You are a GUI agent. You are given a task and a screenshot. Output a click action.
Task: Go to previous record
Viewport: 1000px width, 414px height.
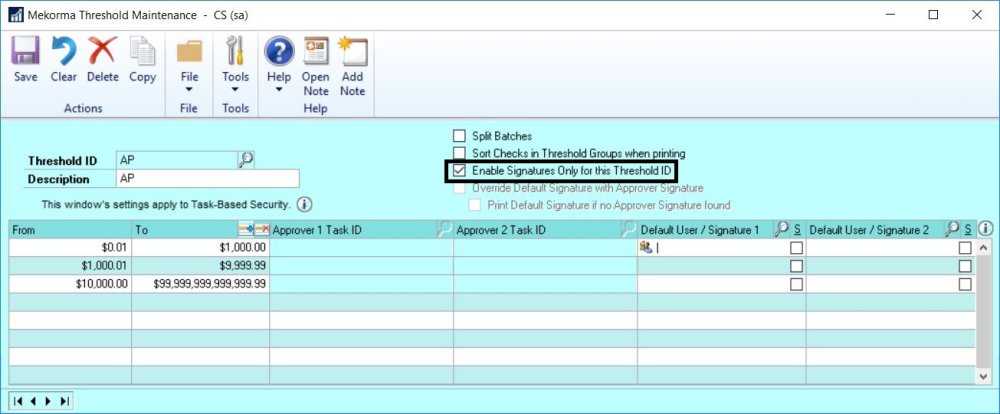point(33,401)
